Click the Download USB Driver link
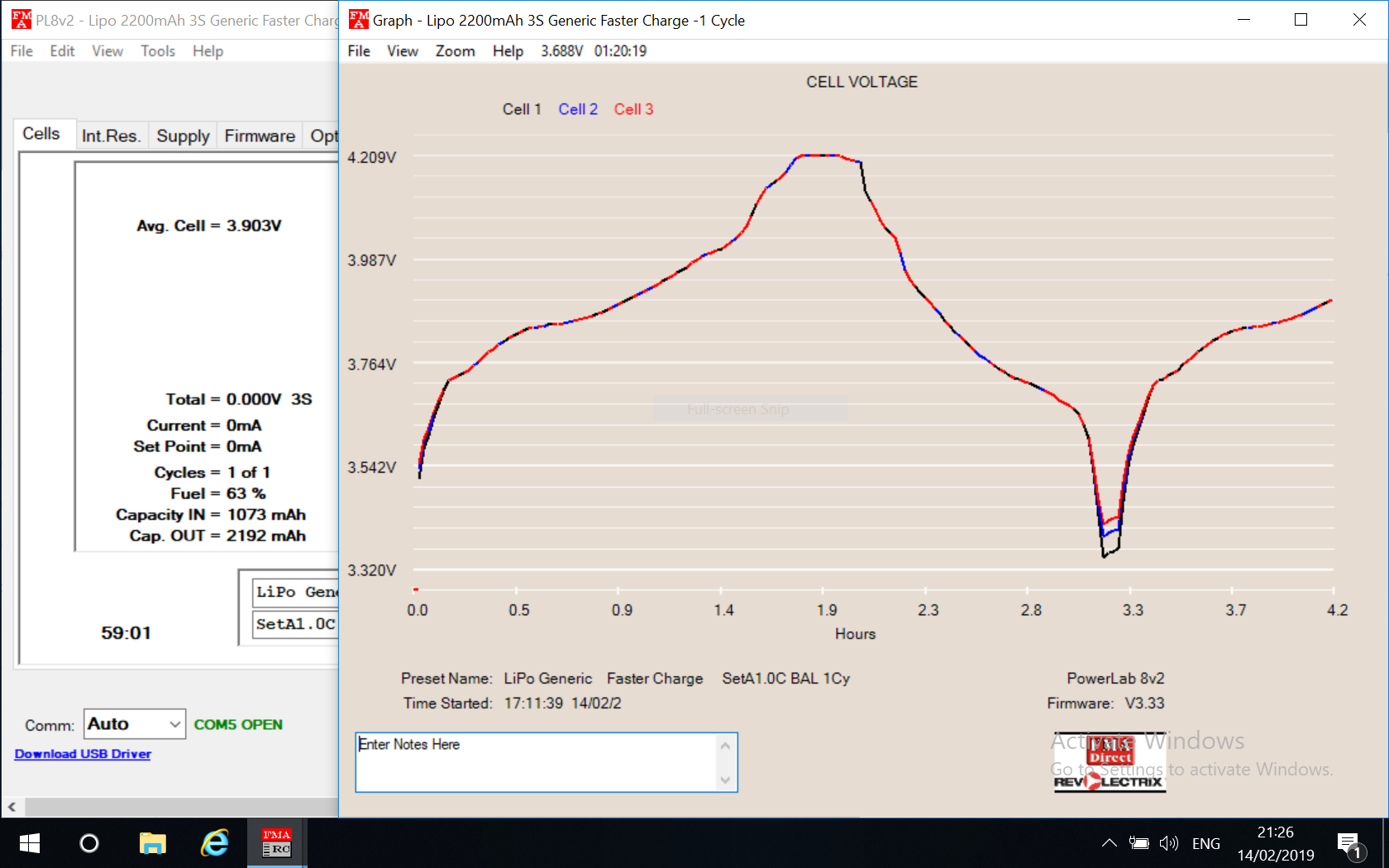The height and width of the screenshot is (868, 1389). coord(83,754)
